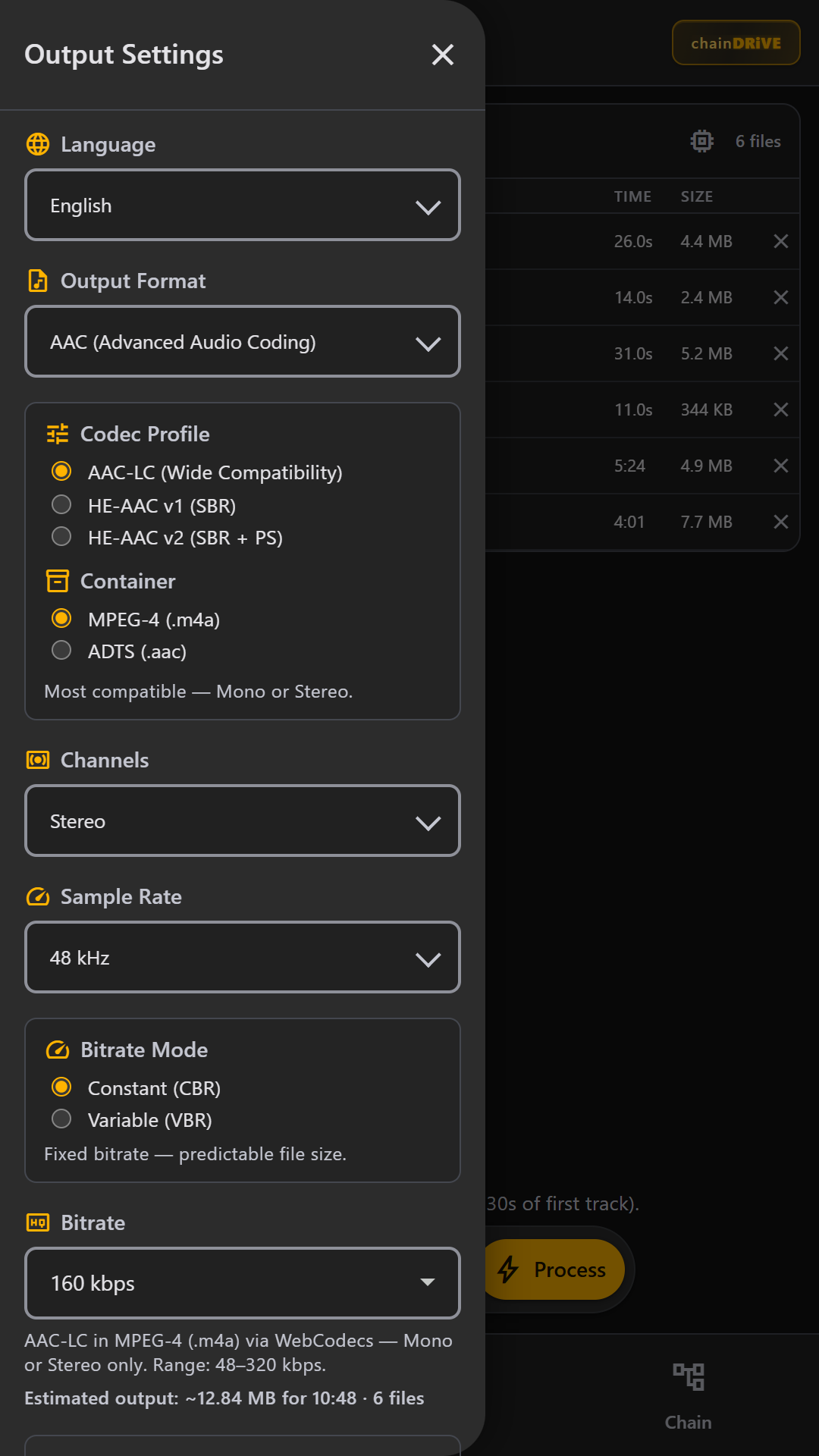The width and height of the screenshot is (819, 1456).
Task: Click the lightning bolt on Process
Action: [x=508, y=1269]
